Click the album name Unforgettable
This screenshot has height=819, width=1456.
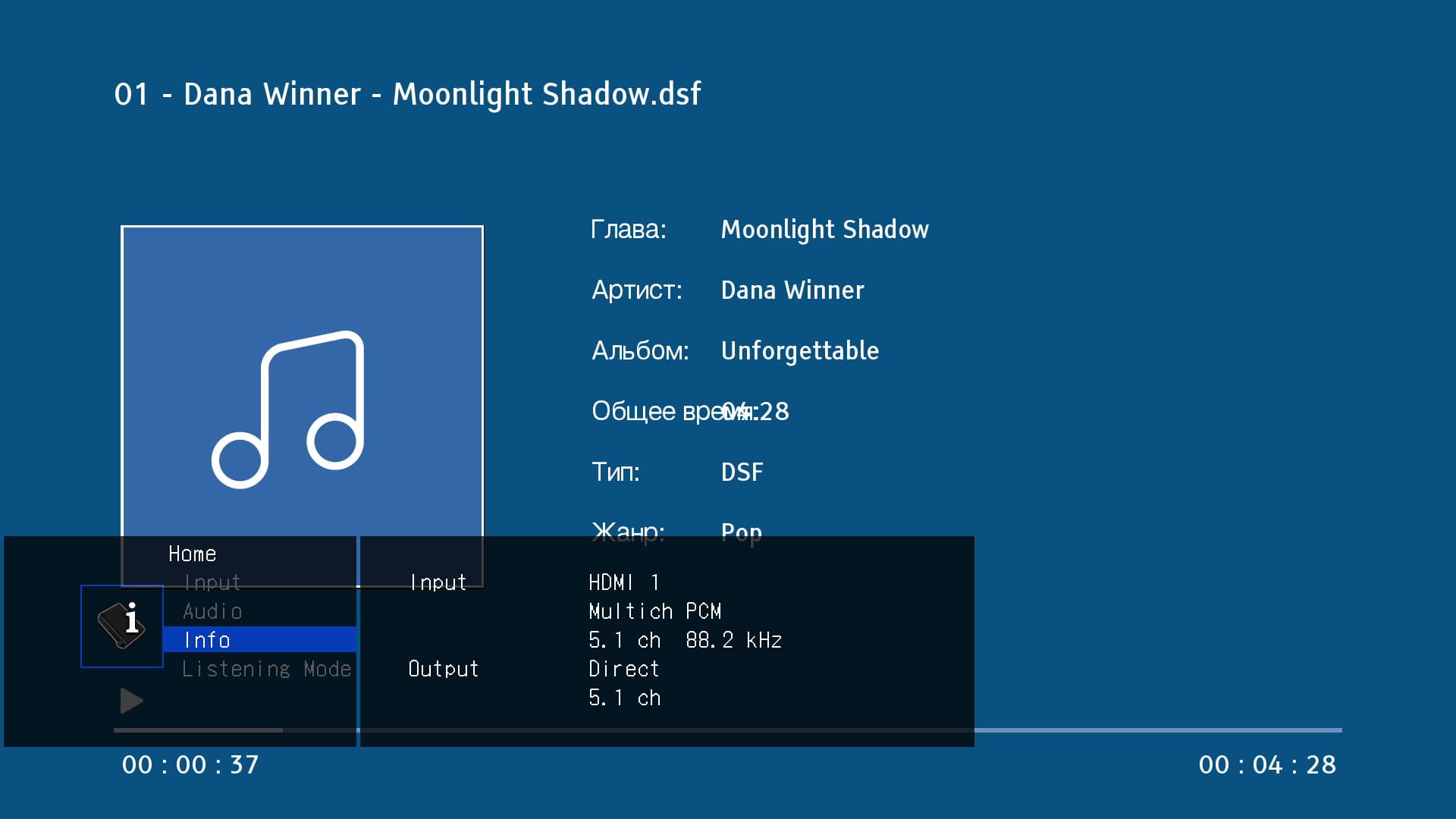pos(799,350)
